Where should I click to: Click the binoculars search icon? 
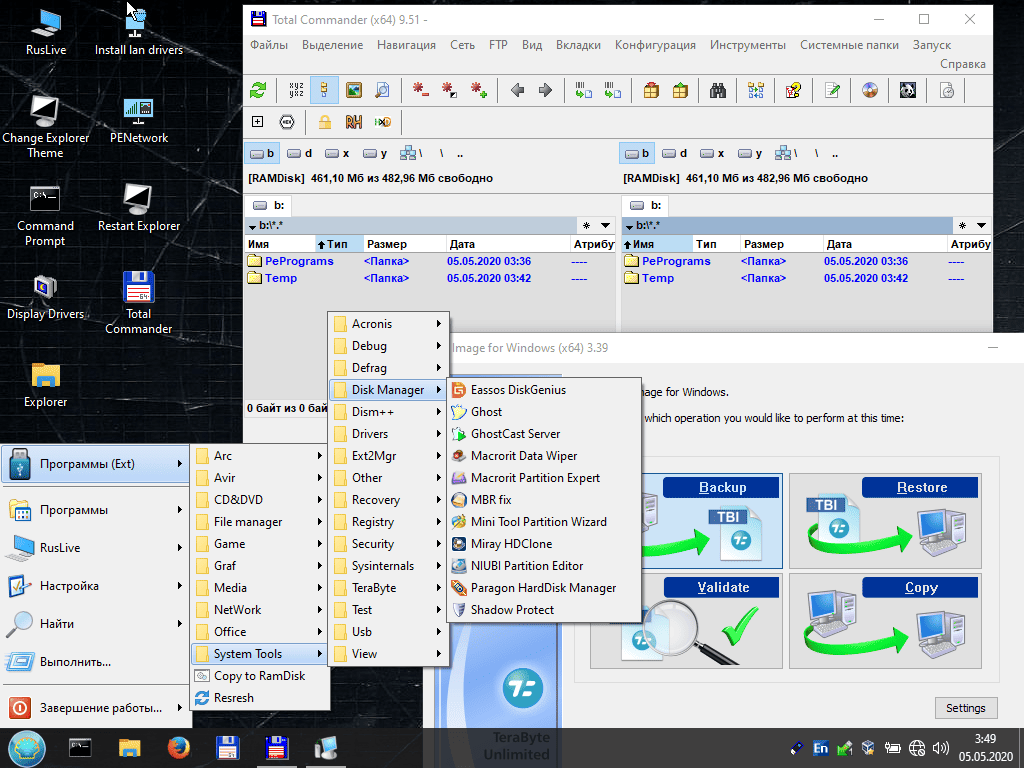(x=718, y=90)
